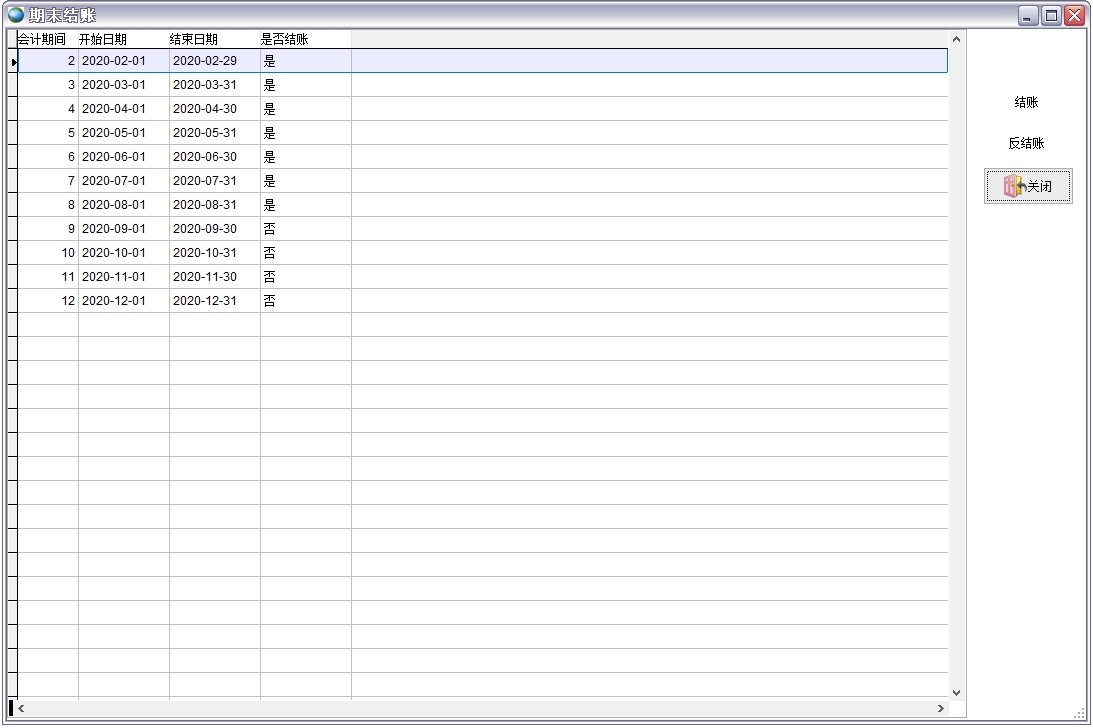Select the row starting 2020-03-01
Viewport: 1093px width, 728px height.
(x=123, y=85)
